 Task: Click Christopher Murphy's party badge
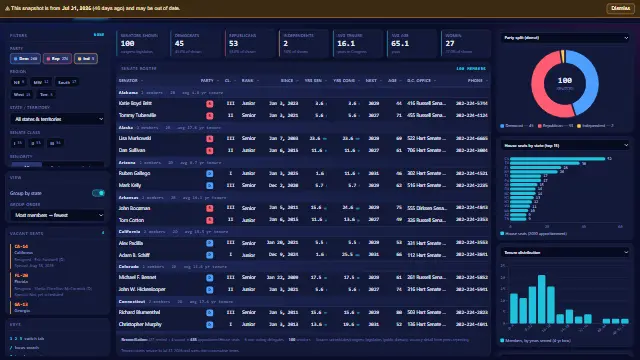click(209, 325)
